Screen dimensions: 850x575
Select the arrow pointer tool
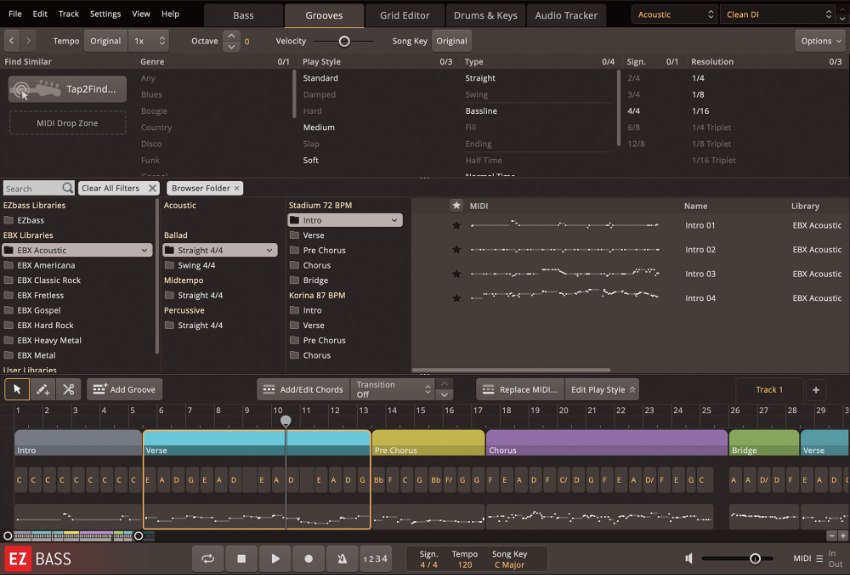17,389
